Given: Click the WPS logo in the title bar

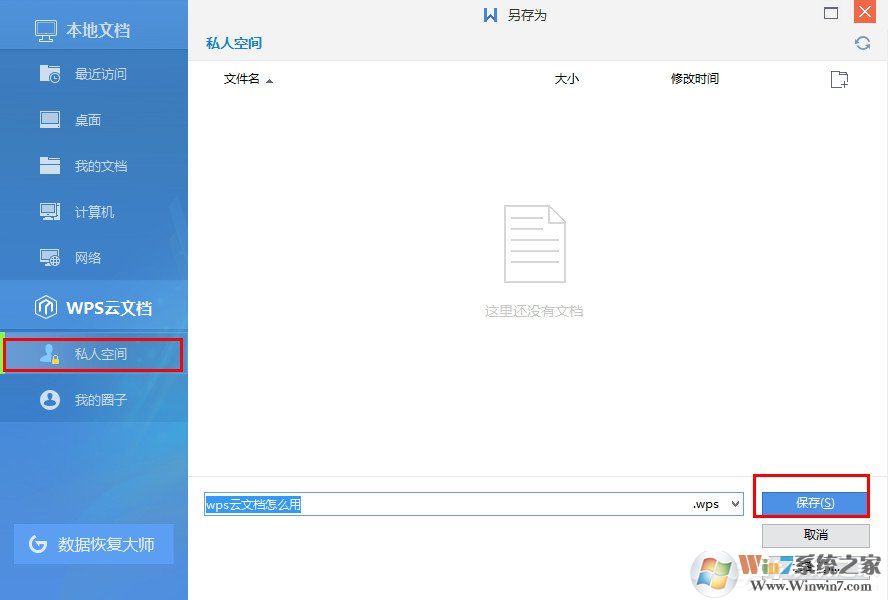Looking at the screenshot, I should [x=489, y=14].
